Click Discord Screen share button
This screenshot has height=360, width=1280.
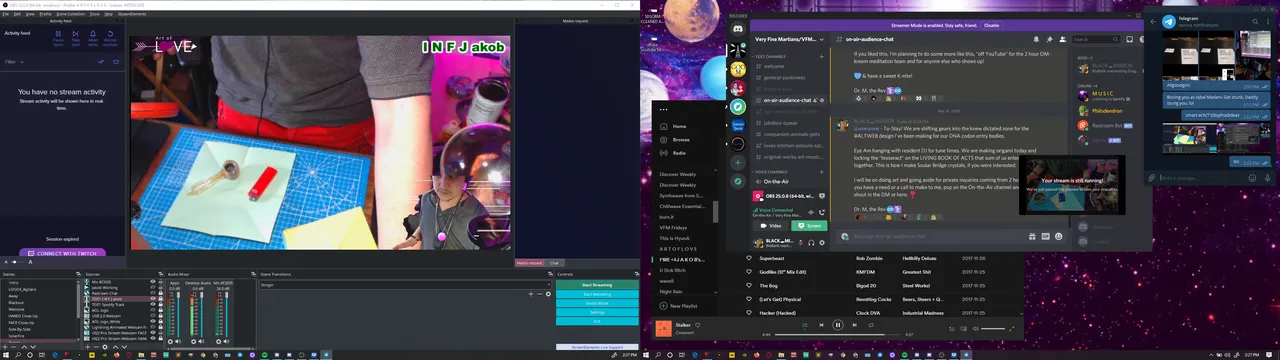coord(809,226)
